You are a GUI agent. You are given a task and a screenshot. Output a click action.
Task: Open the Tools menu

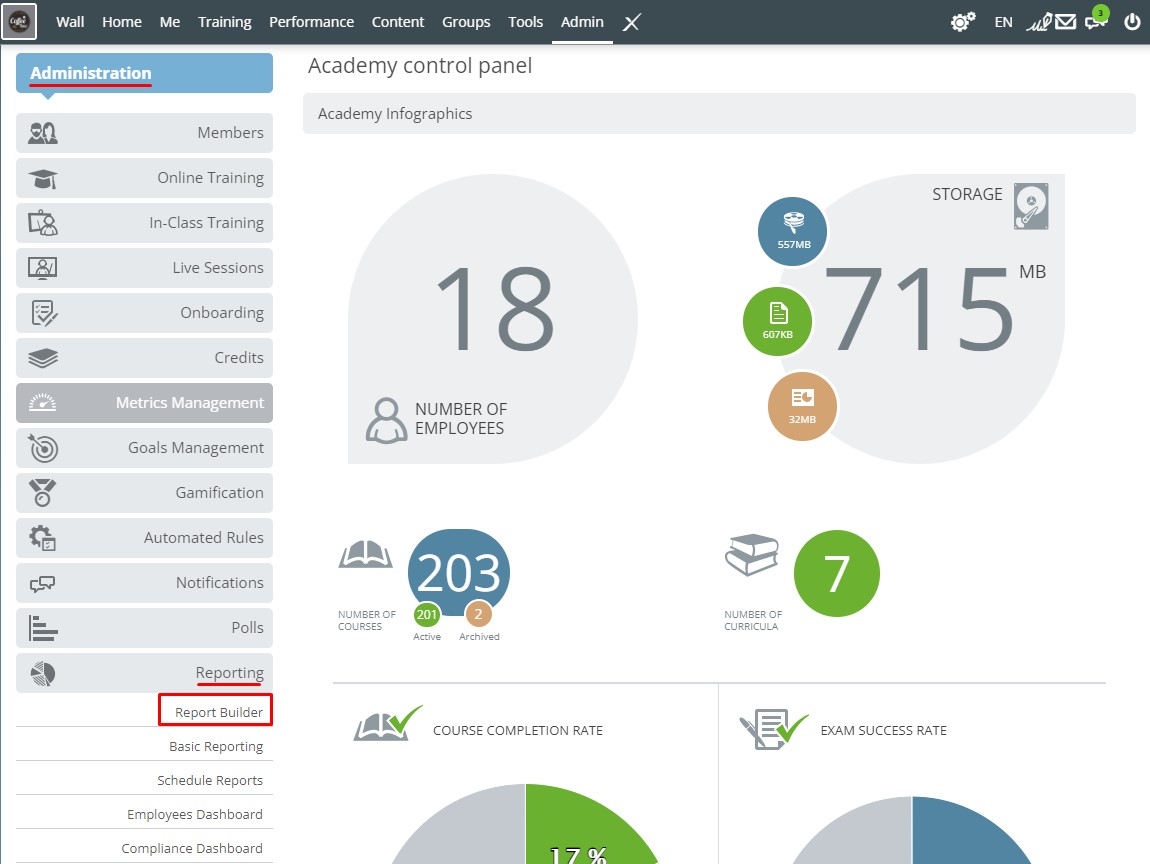tap(525, 22)
